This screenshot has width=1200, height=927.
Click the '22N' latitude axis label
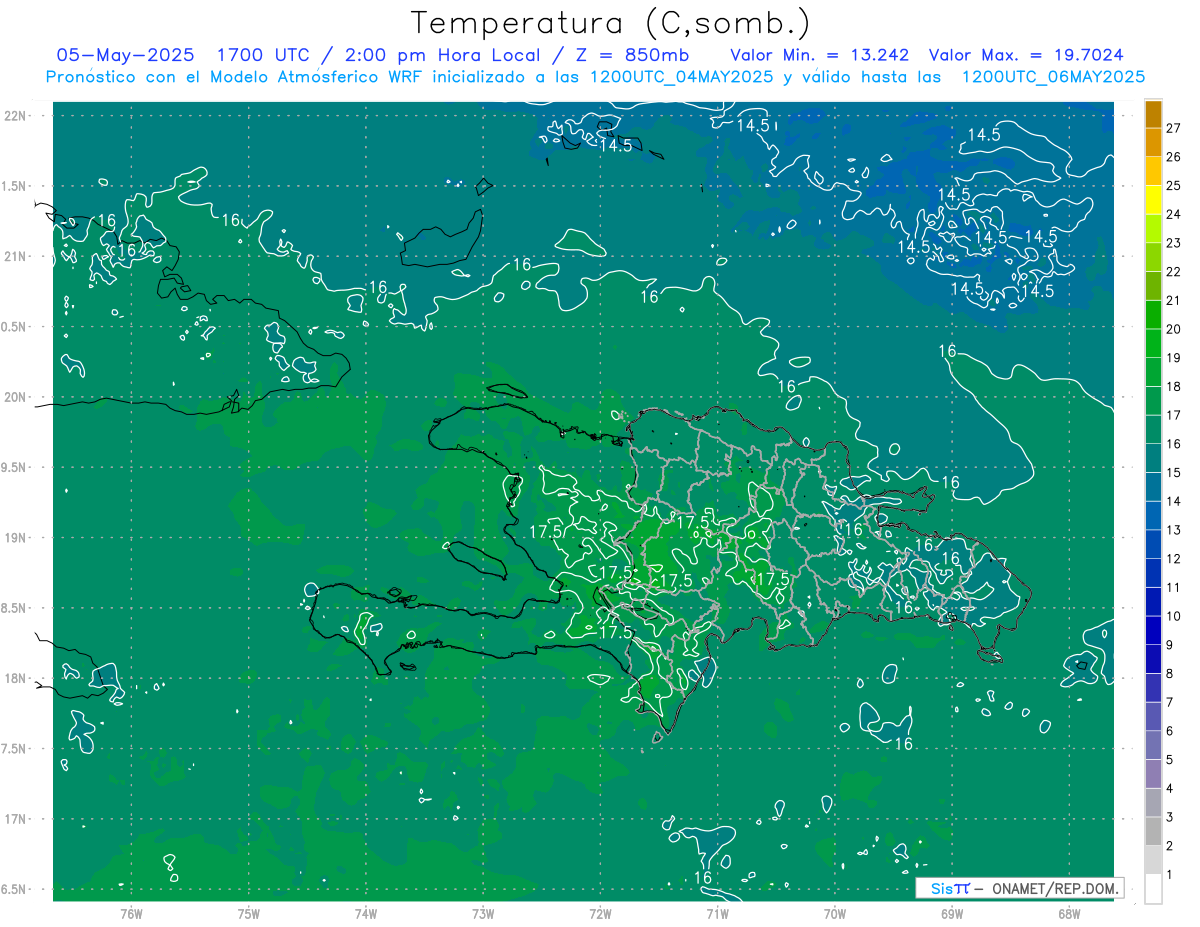tap(16, 116)
